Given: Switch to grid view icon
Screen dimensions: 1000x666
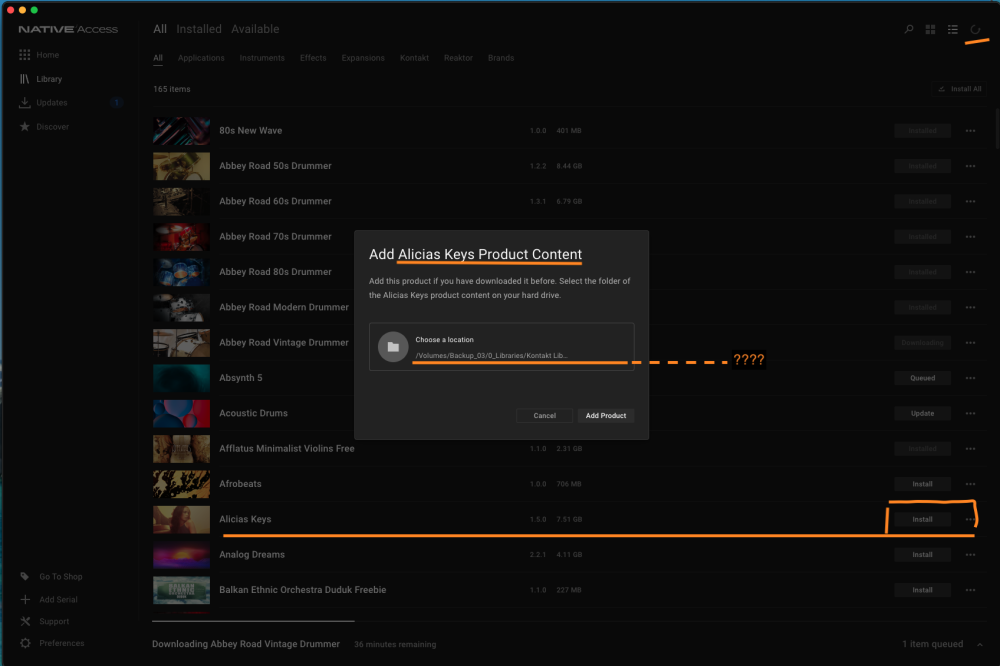Looking at the screenshot, I should point(930,29).
